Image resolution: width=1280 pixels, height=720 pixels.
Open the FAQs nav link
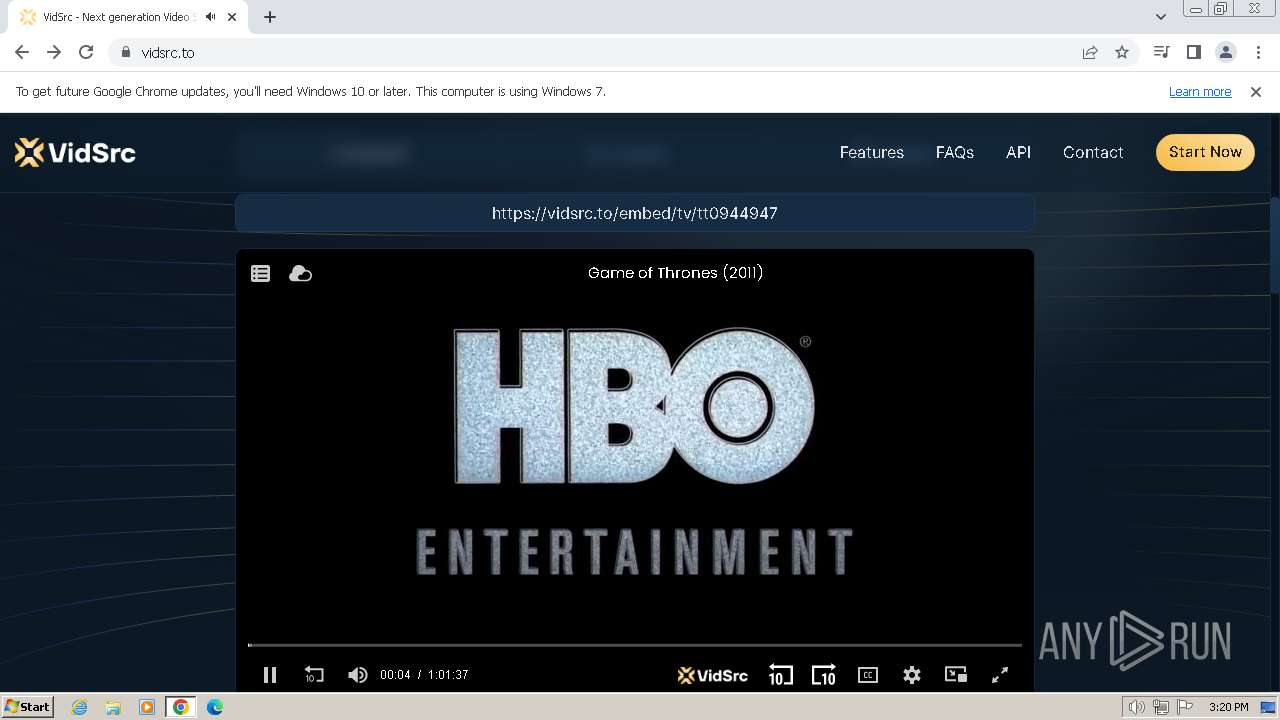(x=954, y=152)
